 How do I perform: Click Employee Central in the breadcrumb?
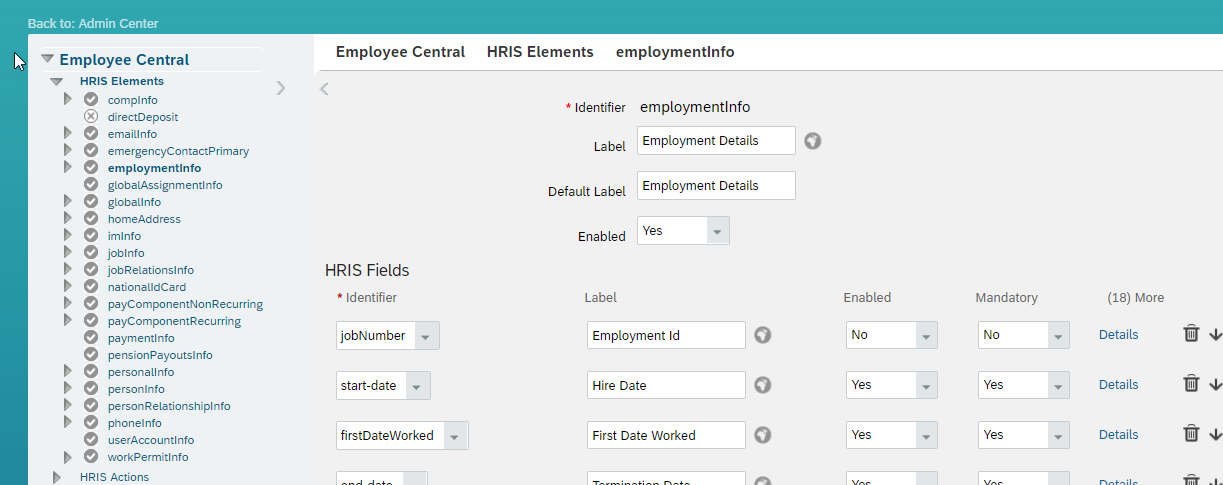400,52
